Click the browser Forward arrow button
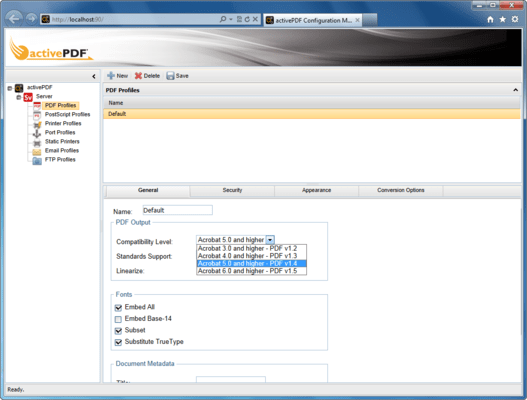527x400 pixels. pos(31,19)
